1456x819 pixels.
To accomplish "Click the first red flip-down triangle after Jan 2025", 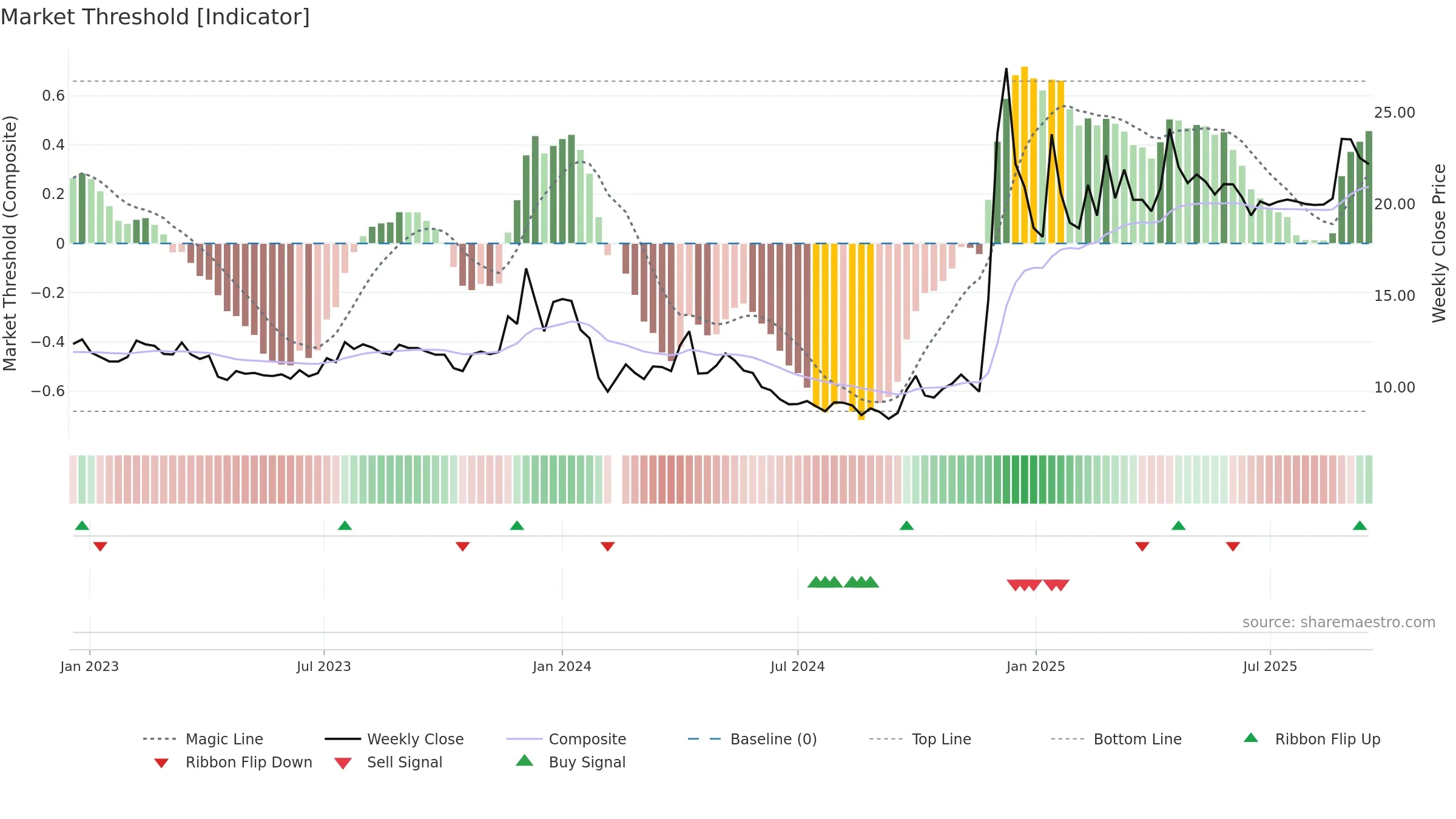I will coord(1142,547).
